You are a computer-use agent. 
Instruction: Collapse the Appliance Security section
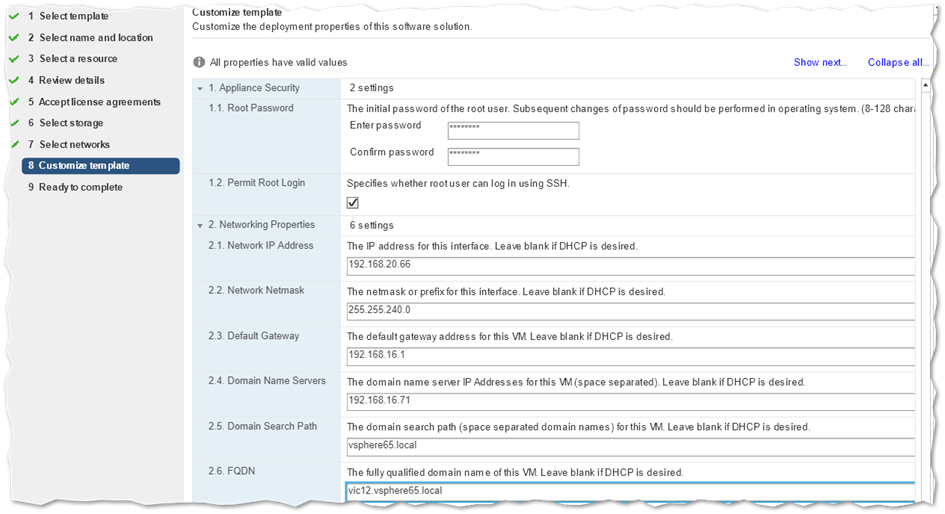point(200,89)
